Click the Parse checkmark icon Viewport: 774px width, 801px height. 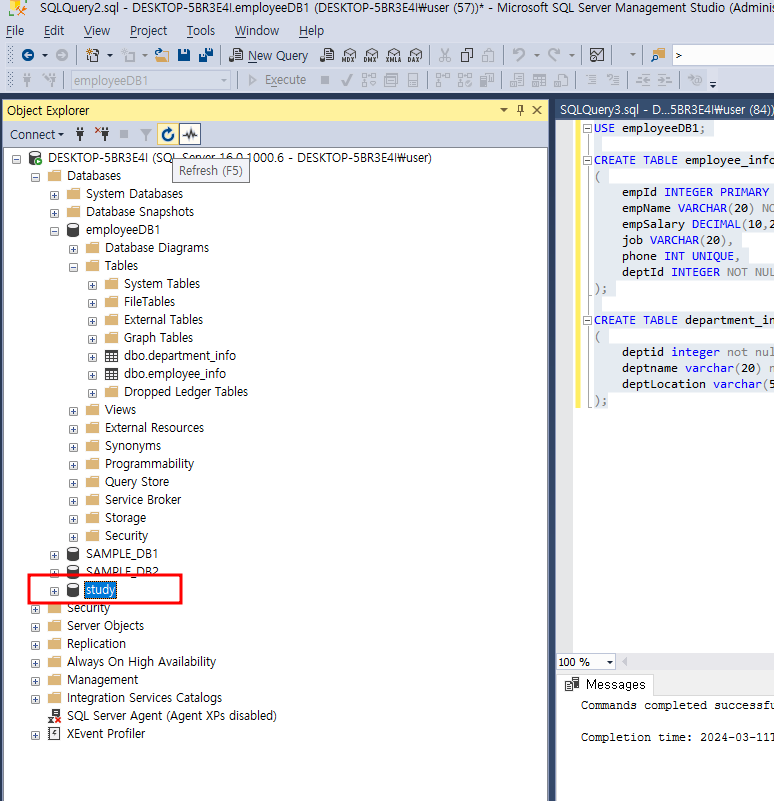(x=346, y=80)
